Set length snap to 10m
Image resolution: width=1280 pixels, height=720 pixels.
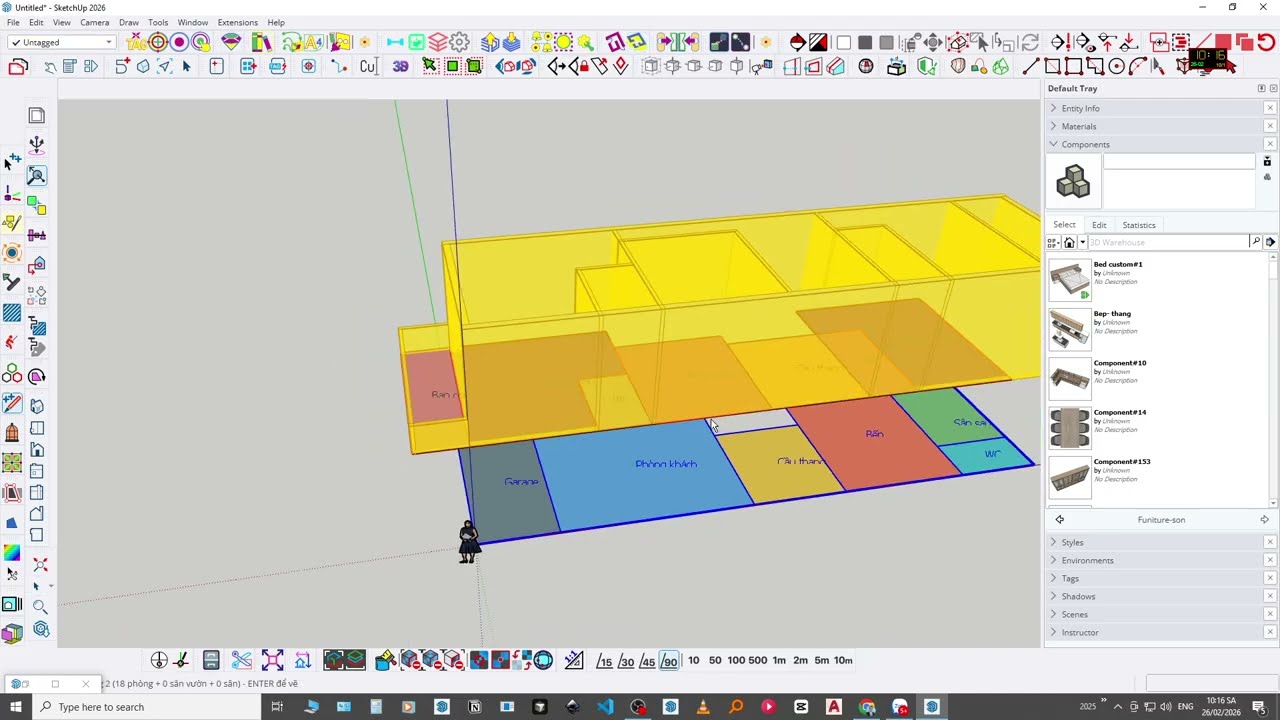point(843,660)
